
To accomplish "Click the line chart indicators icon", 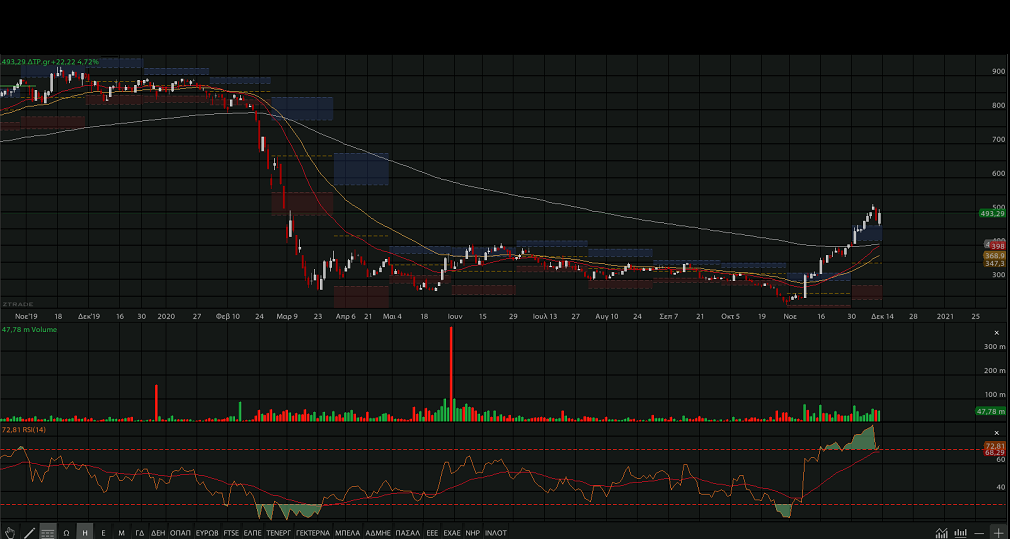I will (x=941, y=533).
